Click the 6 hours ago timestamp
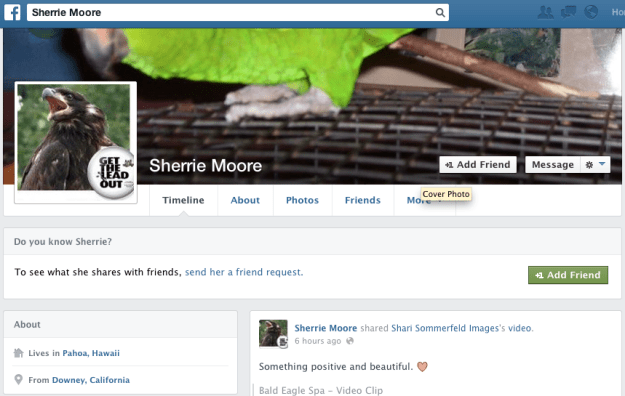Viewport: 625px width, 396px height. pyautogui.click(x=318, y=341)
